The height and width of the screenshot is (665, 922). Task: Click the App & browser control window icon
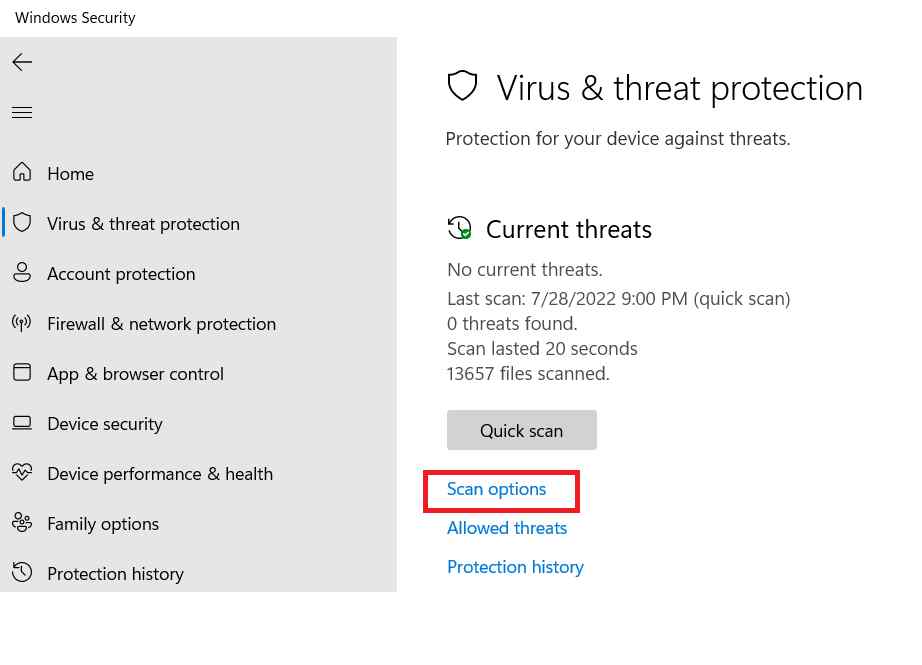point(22,372)
